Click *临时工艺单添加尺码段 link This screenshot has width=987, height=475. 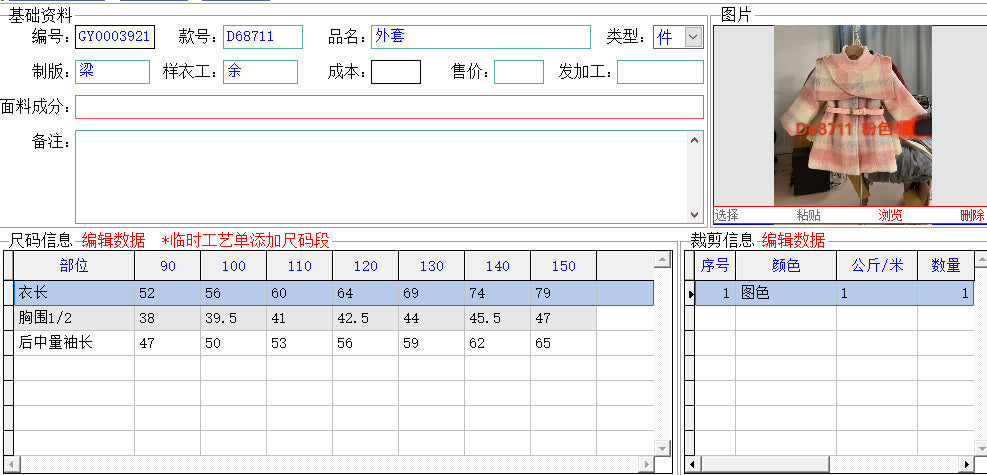[x=245, y=240]
